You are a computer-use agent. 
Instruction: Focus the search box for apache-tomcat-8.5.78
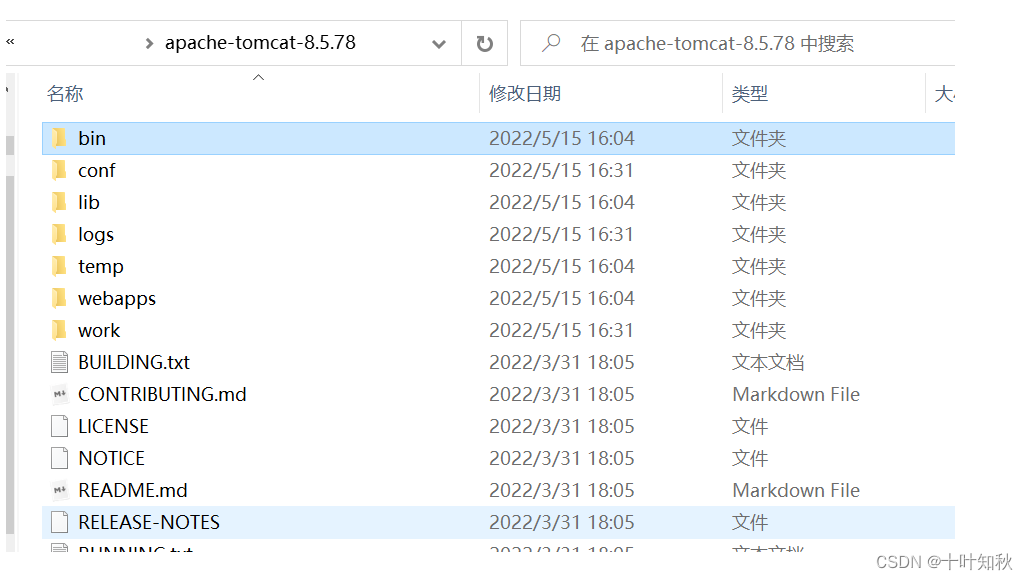pyautogui.click(x=738, y=43)
